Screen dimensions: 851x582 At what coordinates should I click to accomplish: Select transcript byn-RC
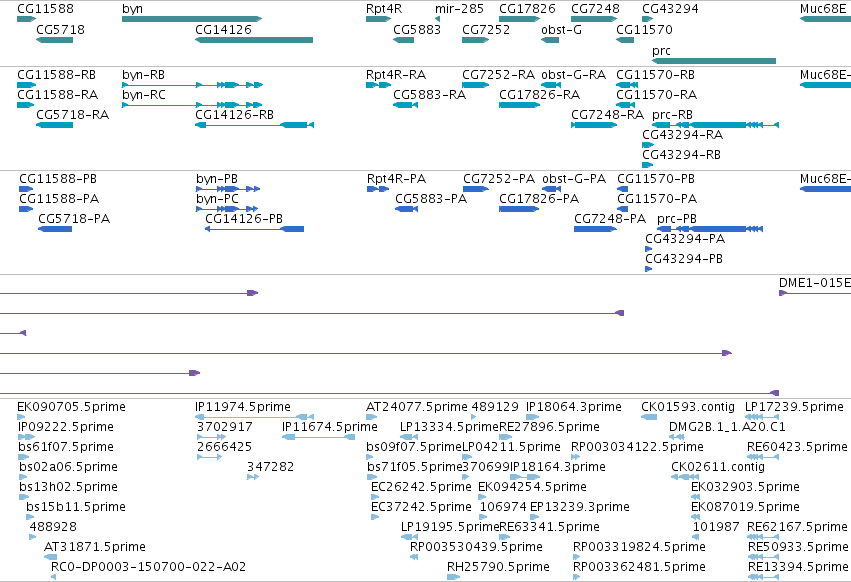point(192,105)
